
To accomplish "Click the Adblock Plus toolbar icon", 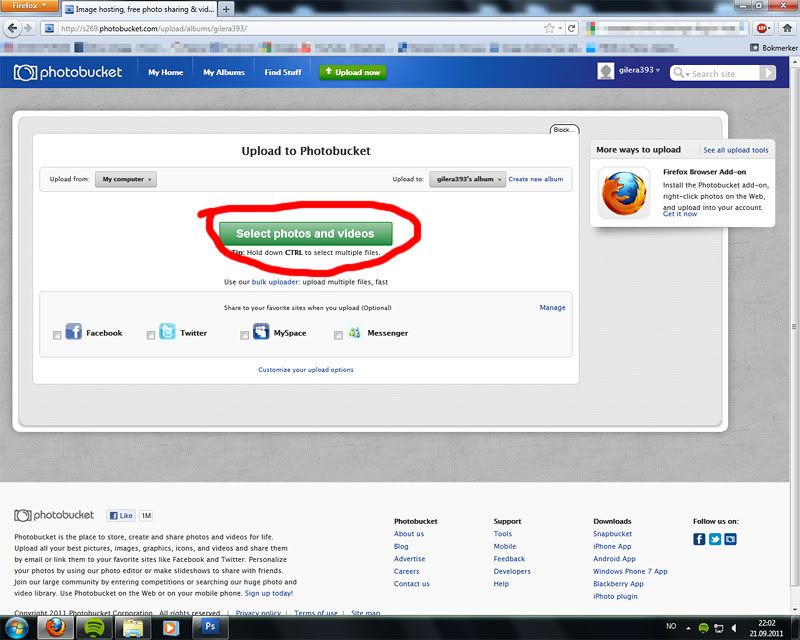I will (x=762, y=28).
